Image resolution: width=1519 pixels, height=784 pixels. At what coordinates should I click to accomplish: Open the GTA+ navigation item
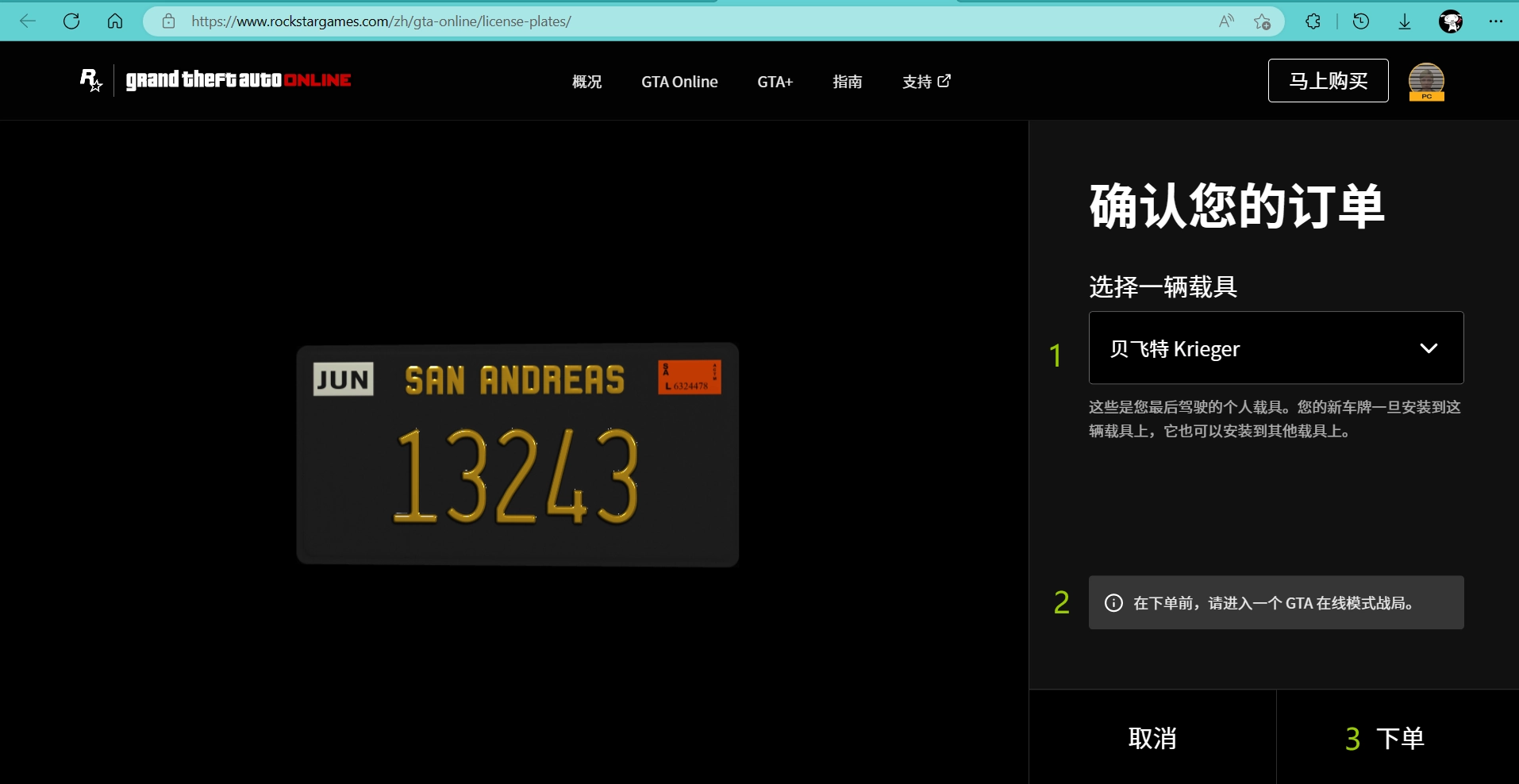coord(775,82)
